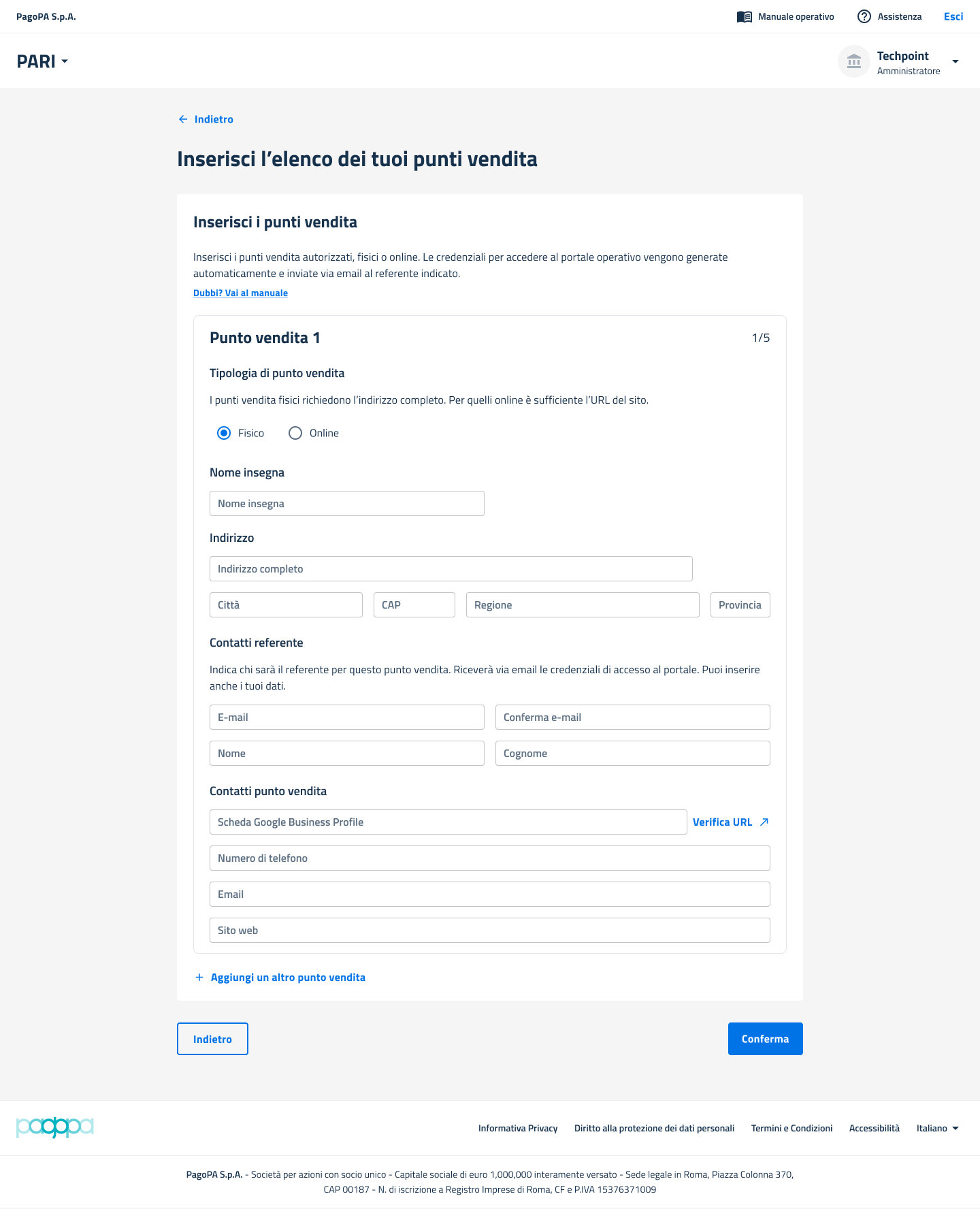Click the Indirizzo completo input field
This screenshot has width=980, height=1209.
pyautogui.click(x=451, y=569)
